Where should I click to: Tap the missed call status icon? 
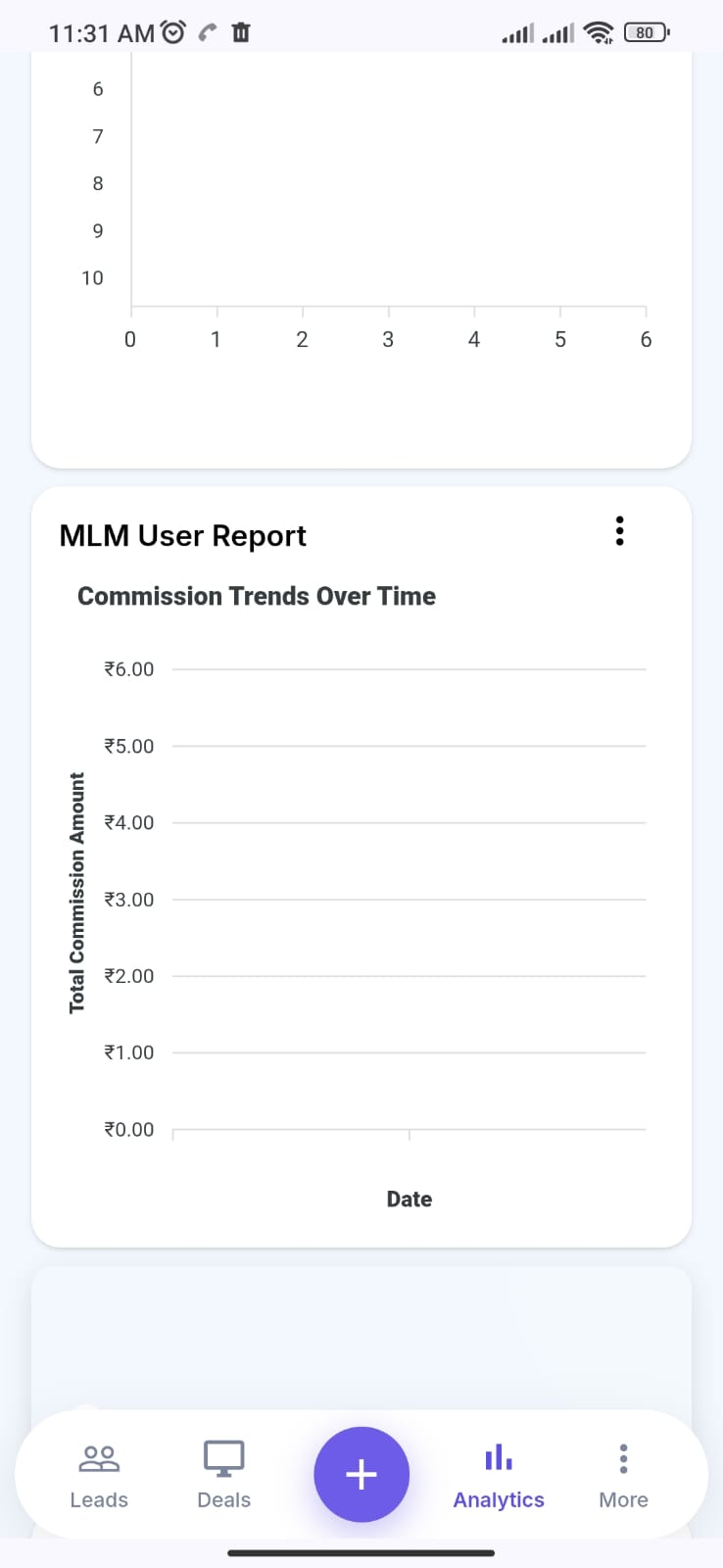[207, 32]
